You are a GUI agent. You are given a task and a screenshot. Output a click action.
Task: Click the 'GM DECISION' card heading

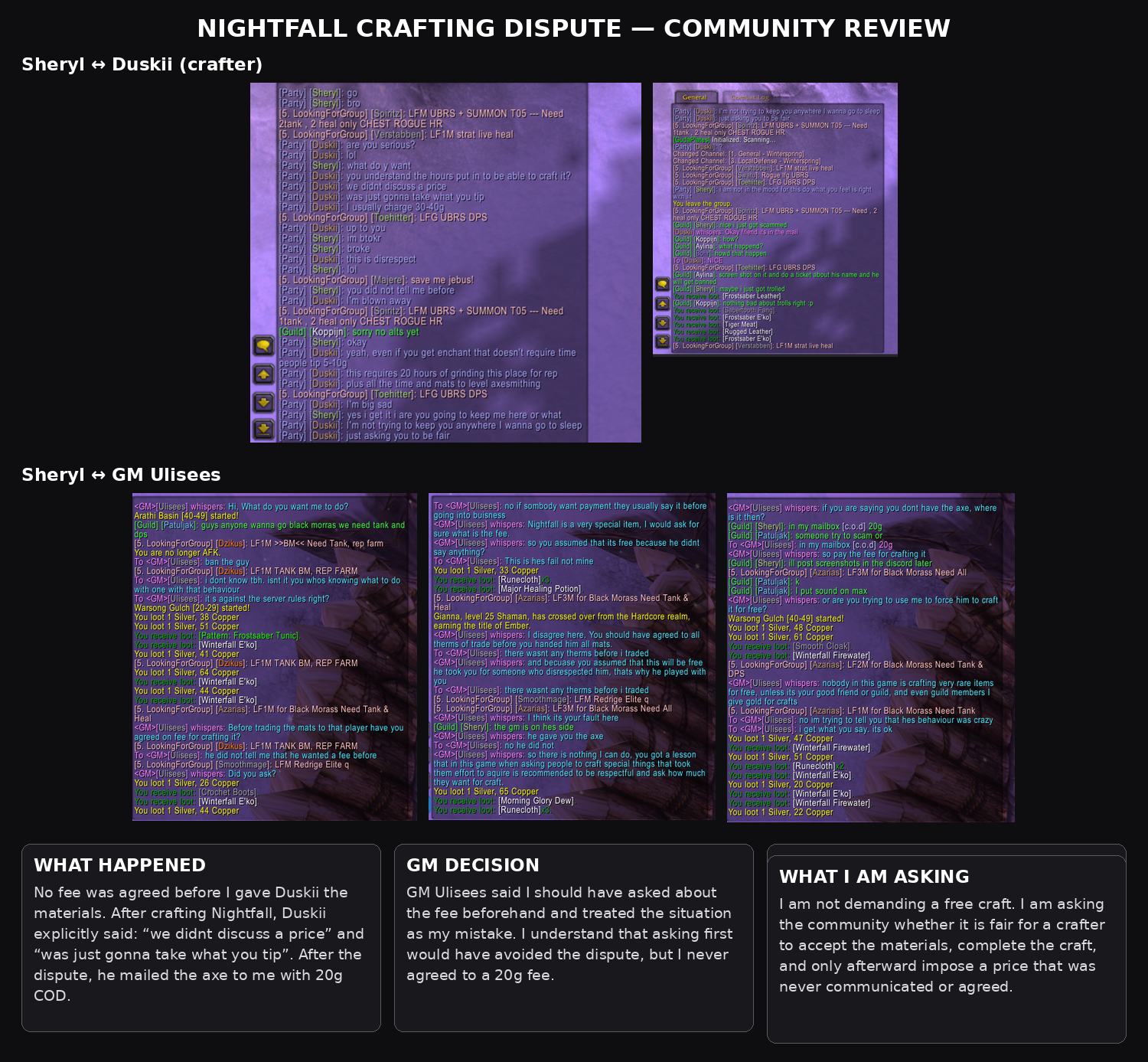(473, 865)
